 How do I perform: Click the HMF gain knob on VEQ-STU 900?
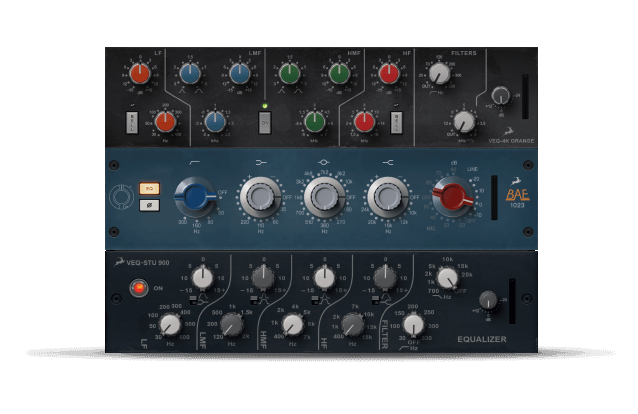click(x=324, y=277)
